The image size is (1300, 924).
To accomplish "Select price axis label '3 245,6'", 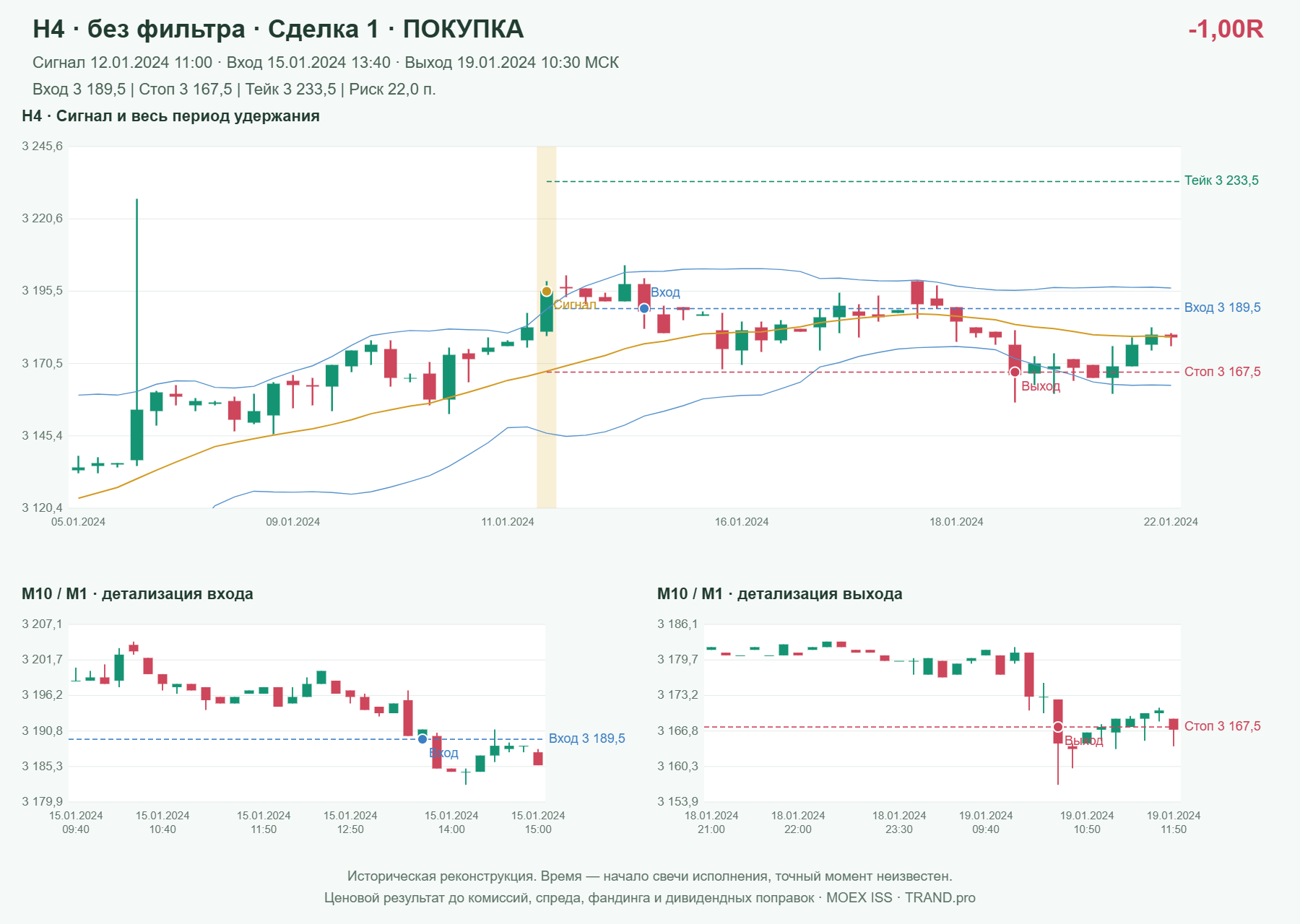I will [43, 147].
